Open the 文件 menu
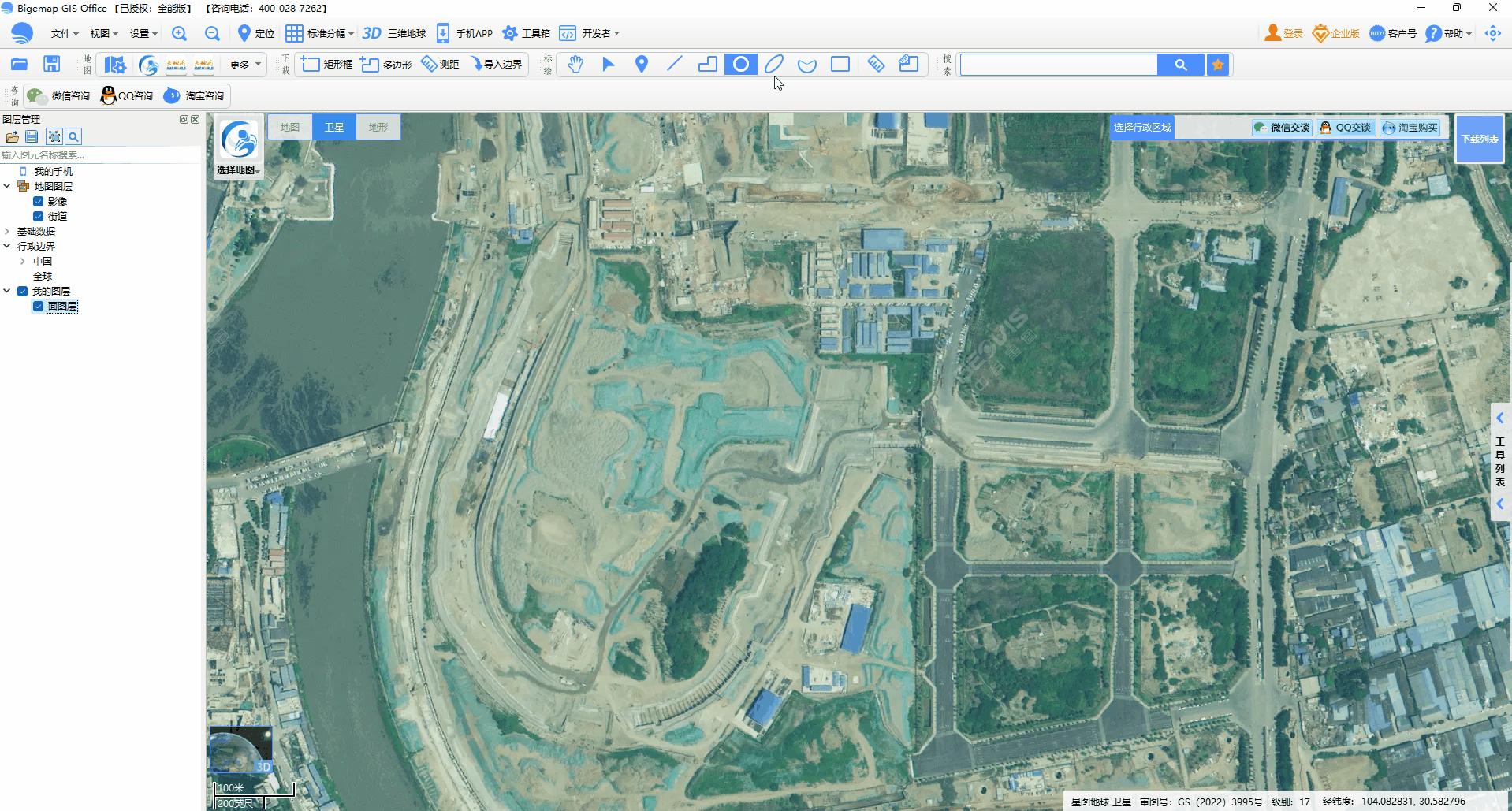The width and height of the screenshot is (1512, 811). pyautogui.click(x=61, y=33)
